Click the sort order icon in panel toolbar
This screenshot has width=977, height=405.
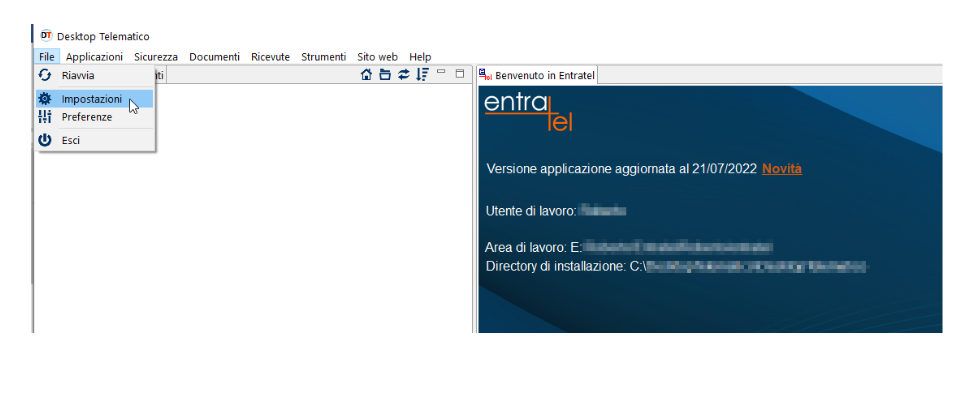(x=422, y=75)
